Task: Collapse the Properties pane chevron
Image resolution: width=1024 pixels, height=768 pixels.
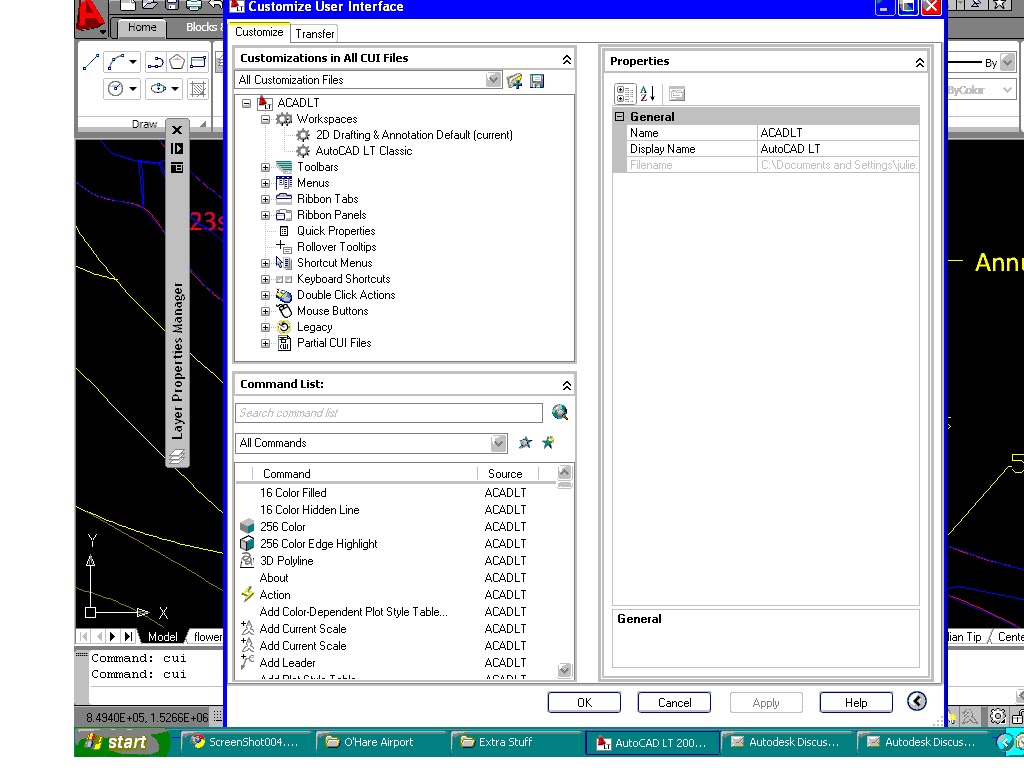Action: coord(920,63)
